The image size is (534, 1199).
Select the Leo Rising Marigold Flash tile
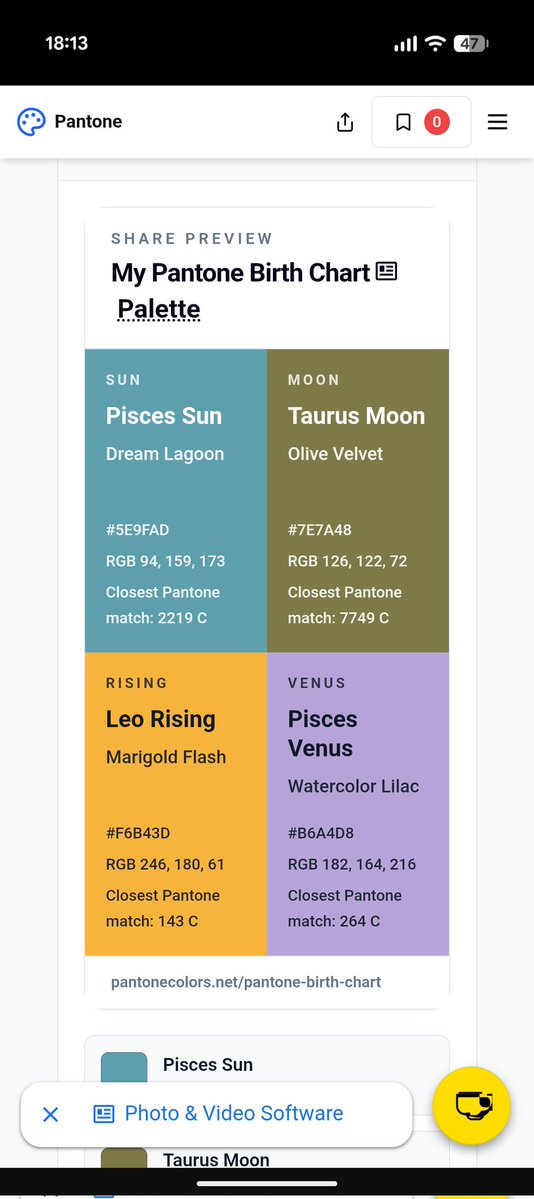click(x=176, y=804)
